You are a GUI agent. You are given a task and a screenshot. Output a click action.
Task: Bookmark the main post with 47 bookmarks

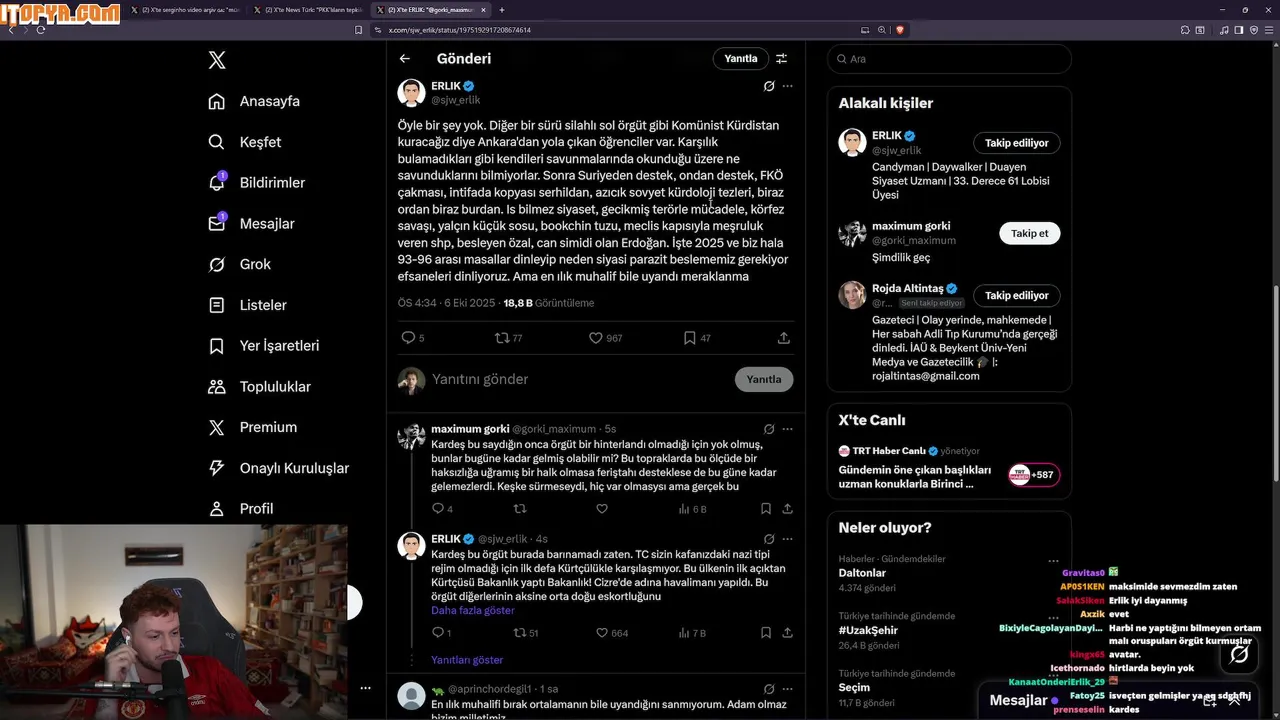point(696,338)
